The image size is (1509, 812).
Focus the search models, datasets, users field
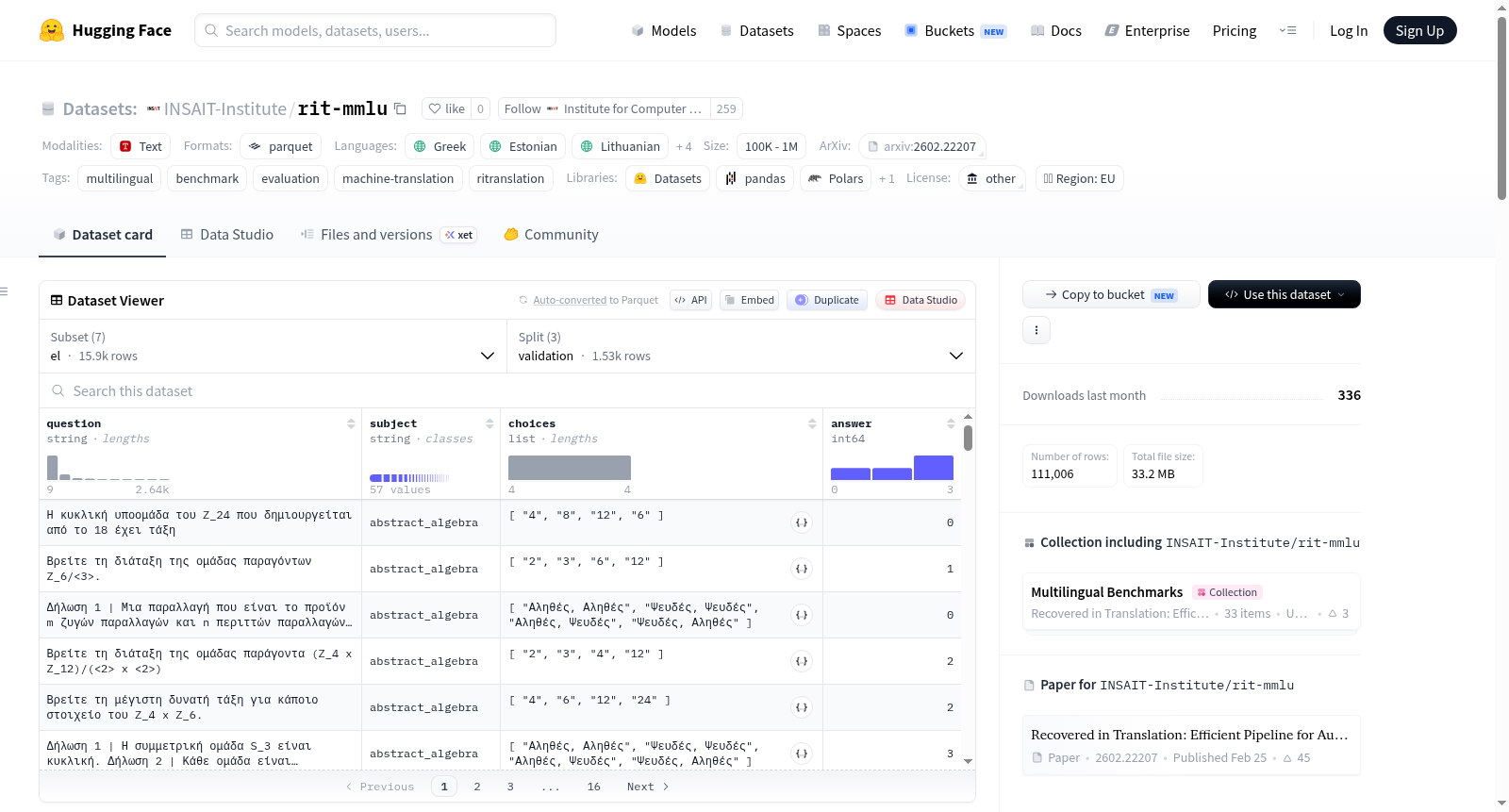375,30
